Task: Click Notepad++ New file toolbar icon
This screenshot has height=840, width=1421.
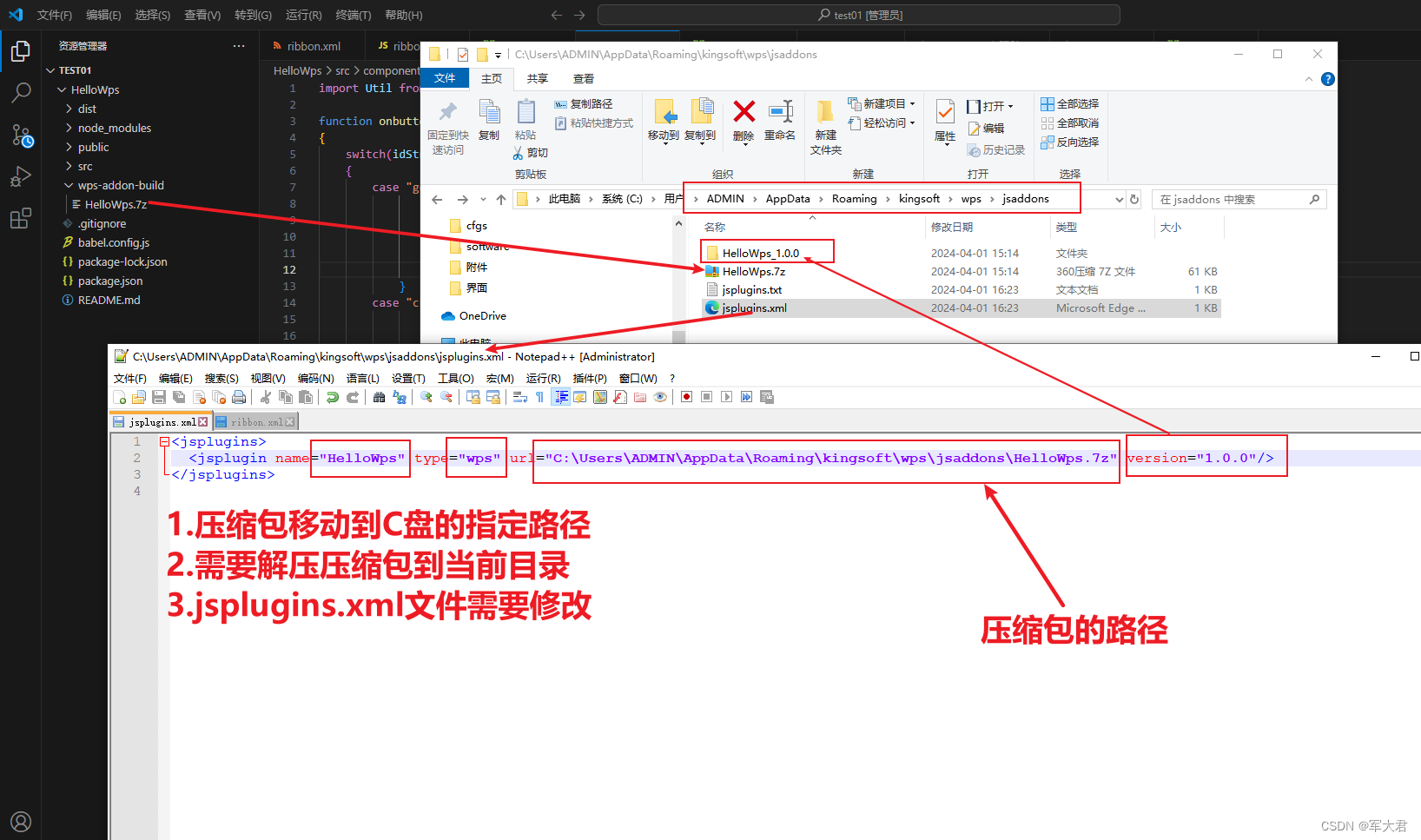Action: pos(119,397)
